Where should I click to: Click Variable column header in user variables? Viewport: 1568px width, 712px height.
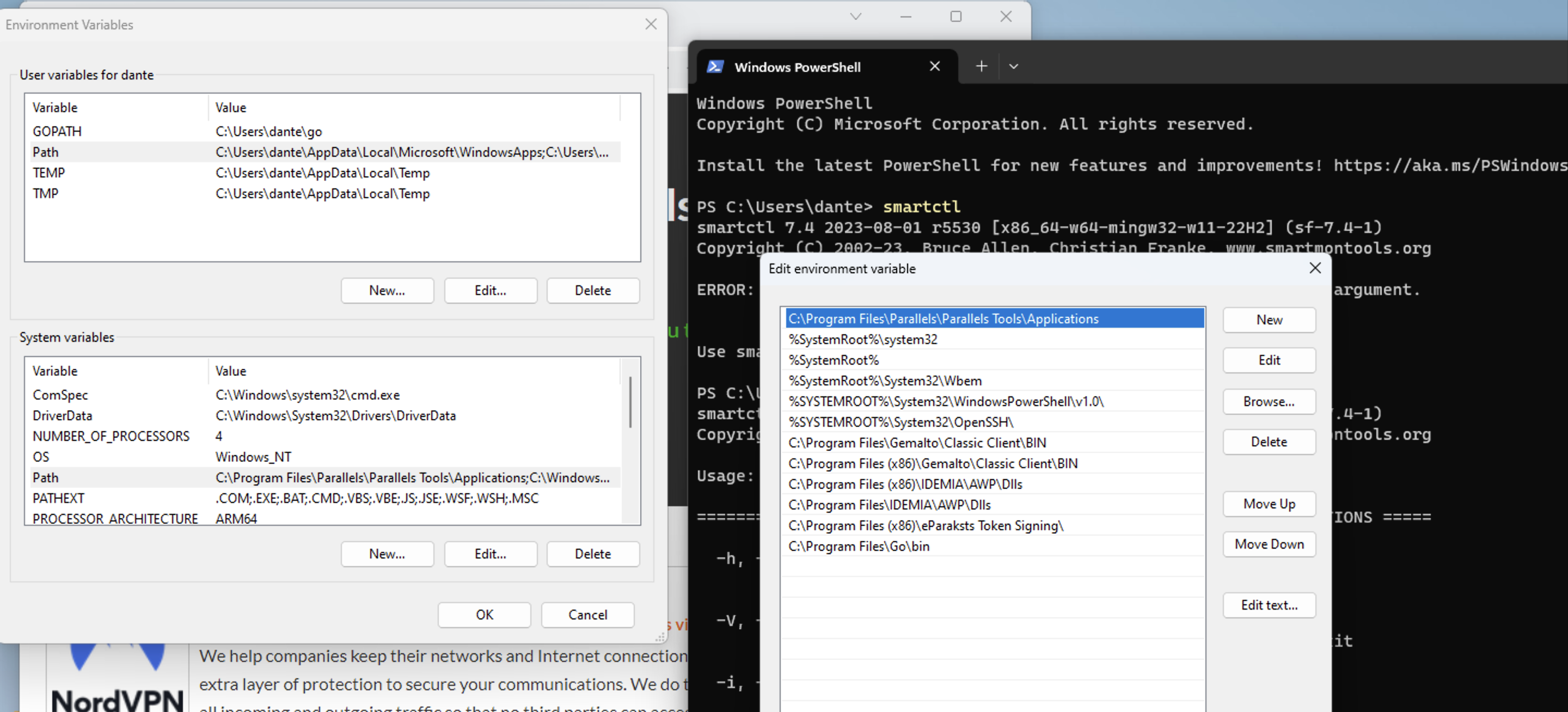point(118,107)
